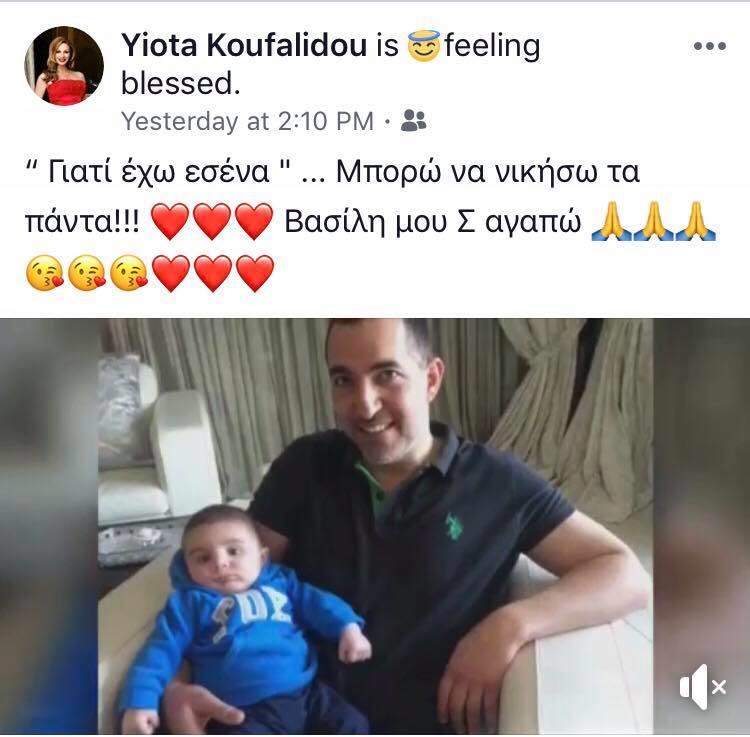
Task: Open the three-dot post options menu
Action: pyautogui.click(x=710, y=46)
